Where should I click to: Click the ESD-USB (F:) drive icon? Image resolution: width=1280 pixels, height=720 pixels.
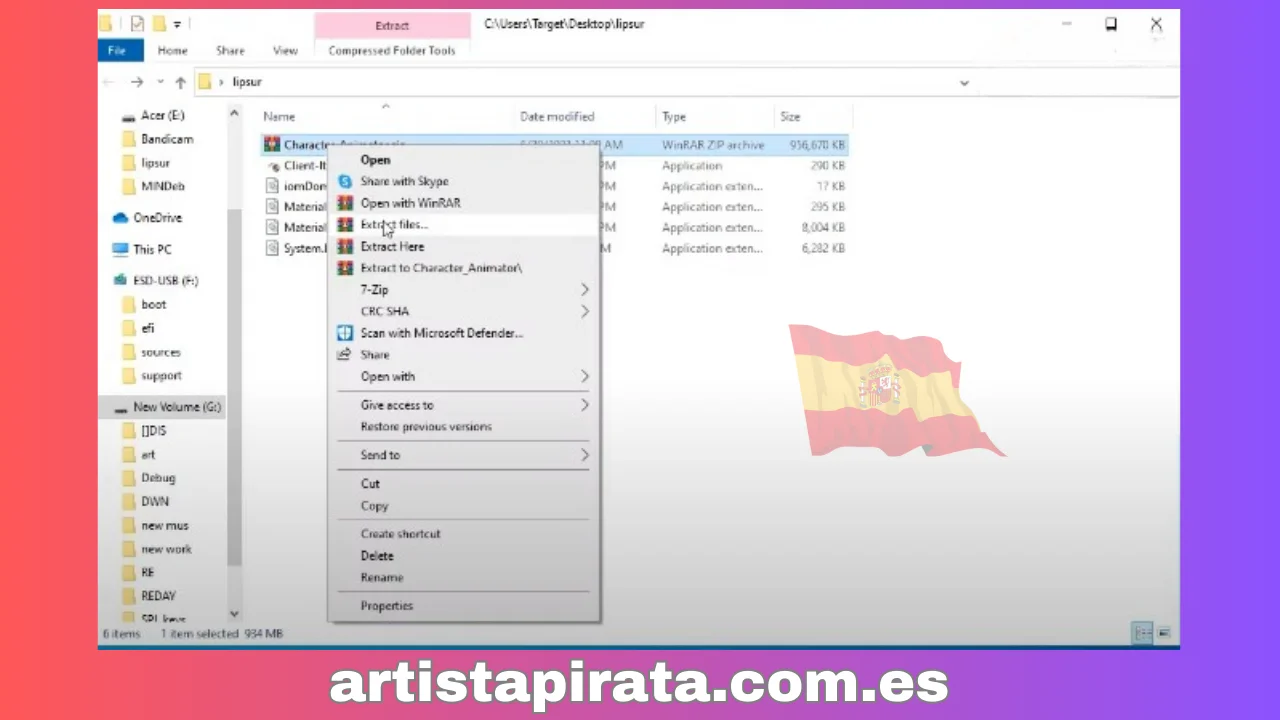[120, 281]
